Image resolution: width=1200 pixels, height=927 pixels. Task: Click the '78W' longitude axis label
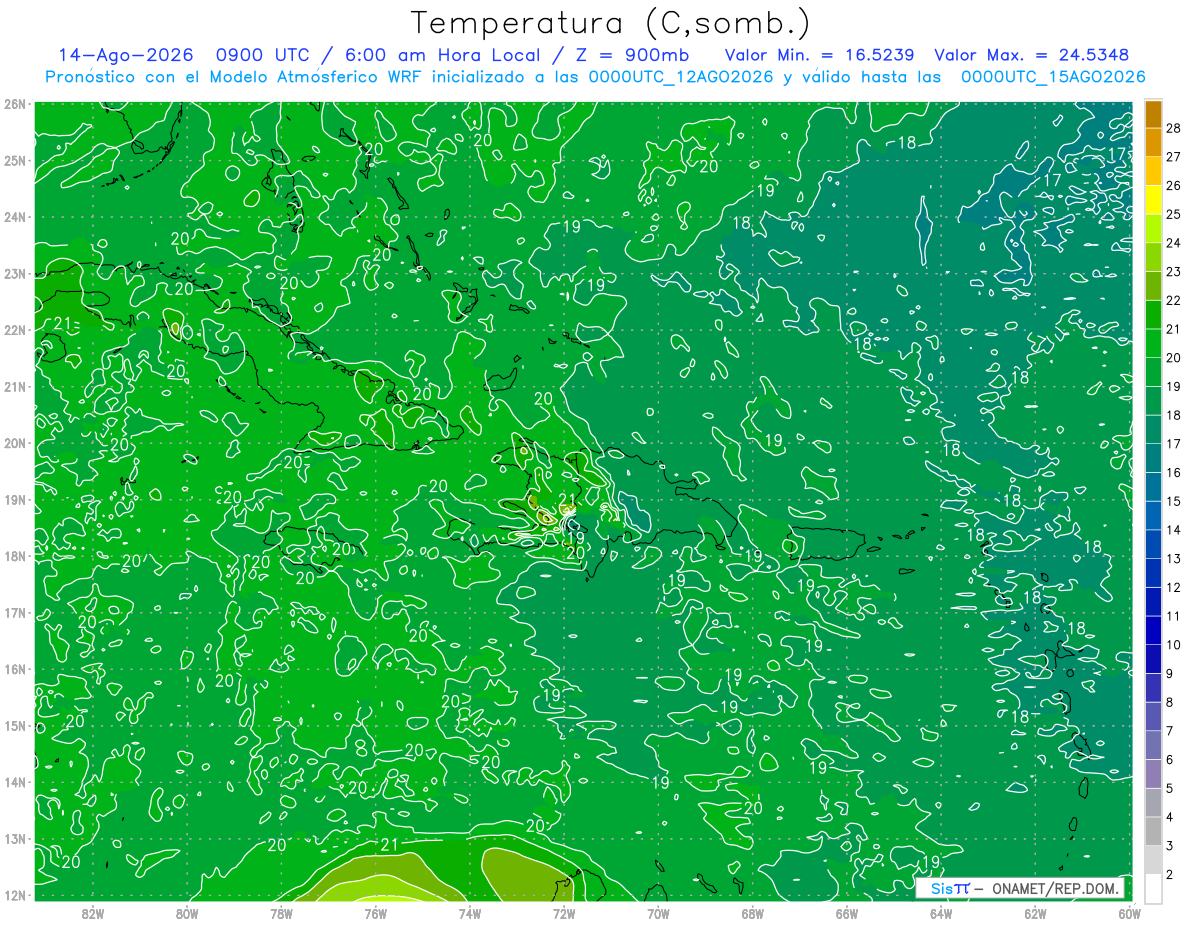click(281, 913)
